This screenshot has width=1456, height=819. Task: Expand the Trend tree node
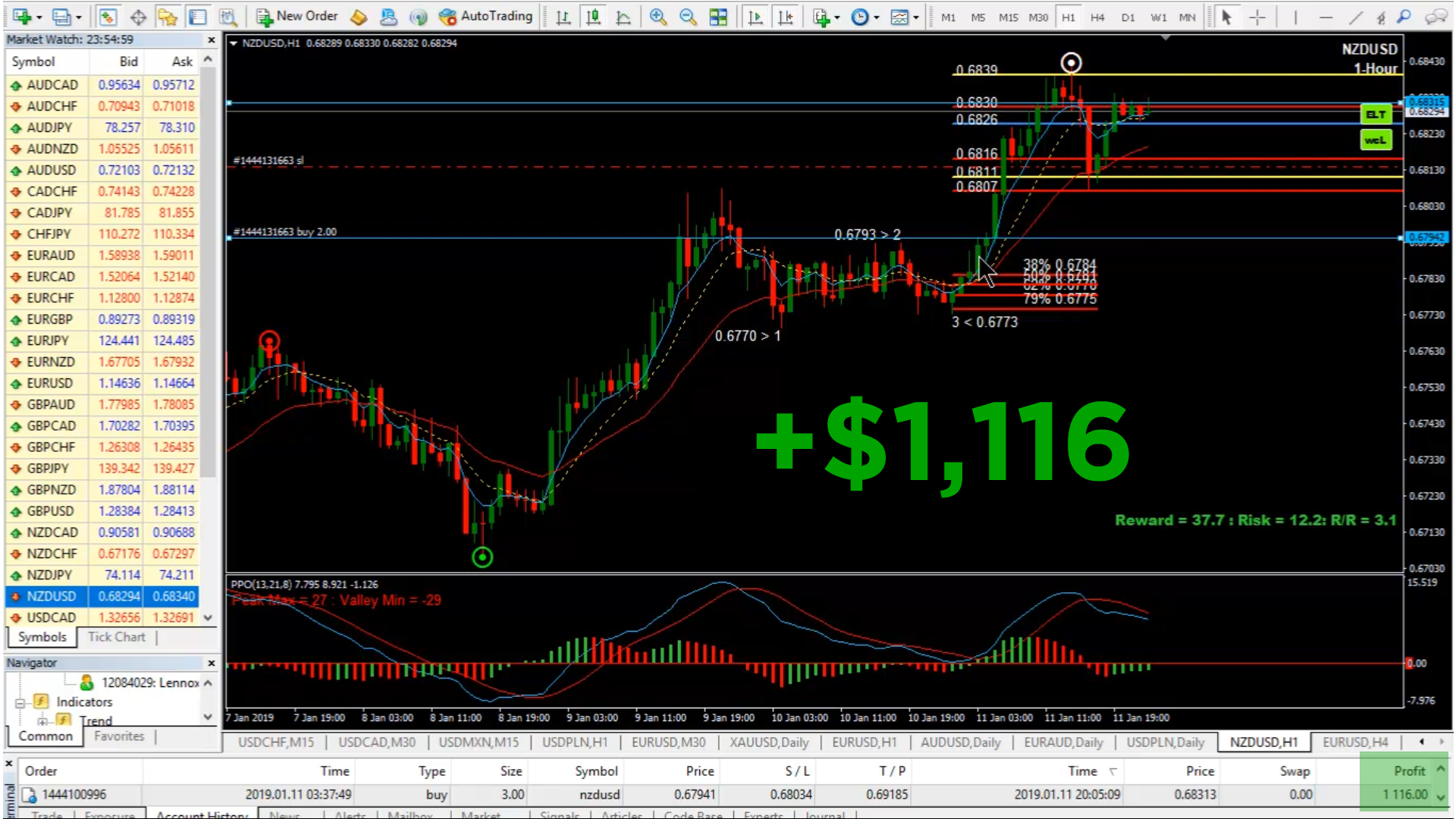42,720
